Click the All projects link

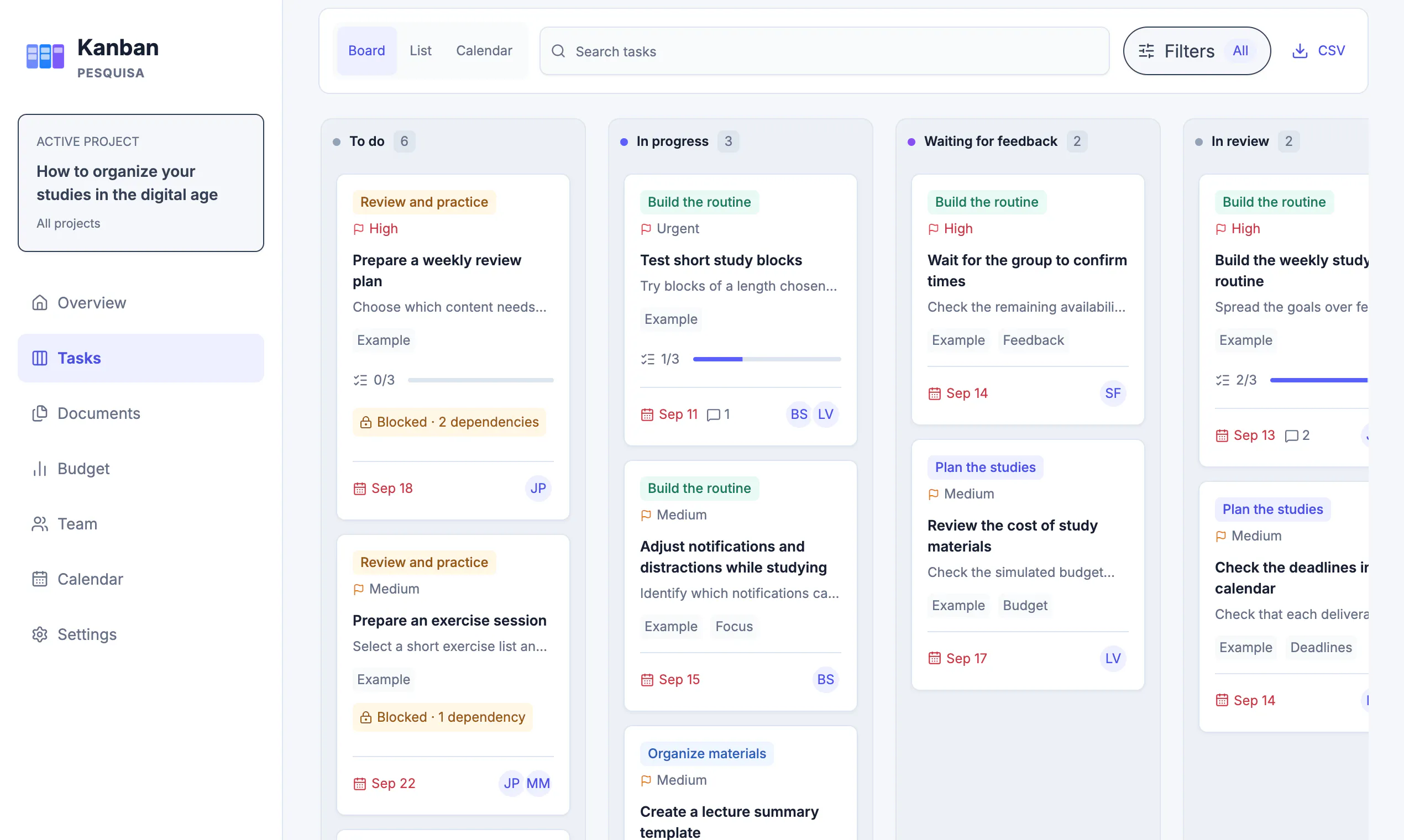(x=69, y=224)
